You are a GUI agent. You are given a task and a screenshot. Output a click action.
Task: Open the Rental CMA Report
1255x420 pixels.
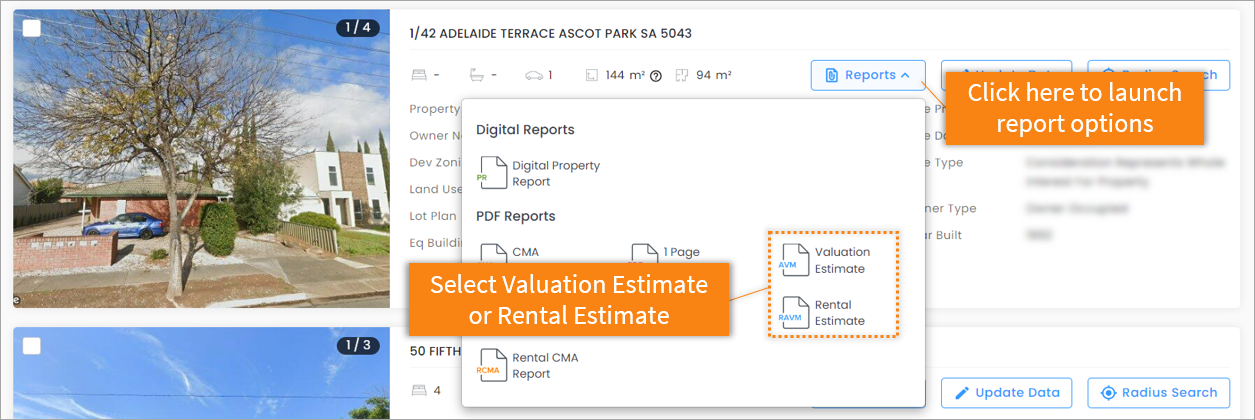pos(528,365)
